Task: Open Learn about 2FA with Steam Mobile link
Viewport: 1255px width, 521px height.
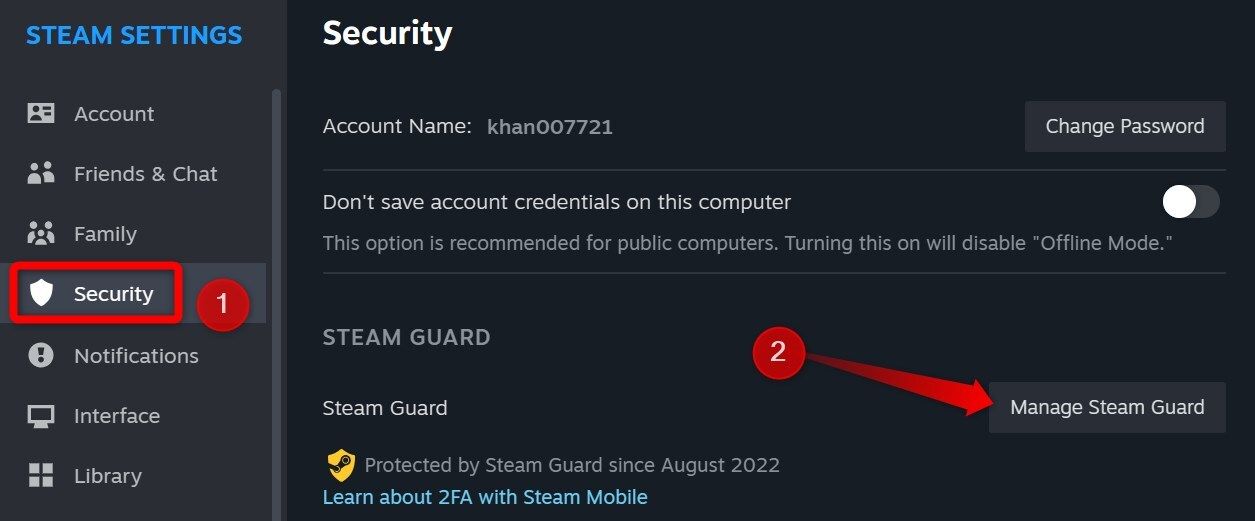Action: (x=485, y=497)
